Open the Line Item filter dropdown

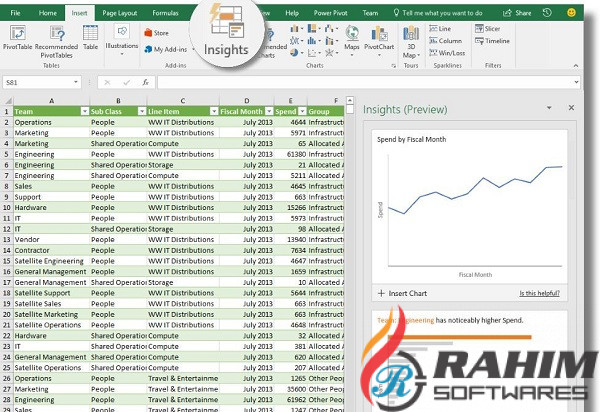tap(214, 111)
